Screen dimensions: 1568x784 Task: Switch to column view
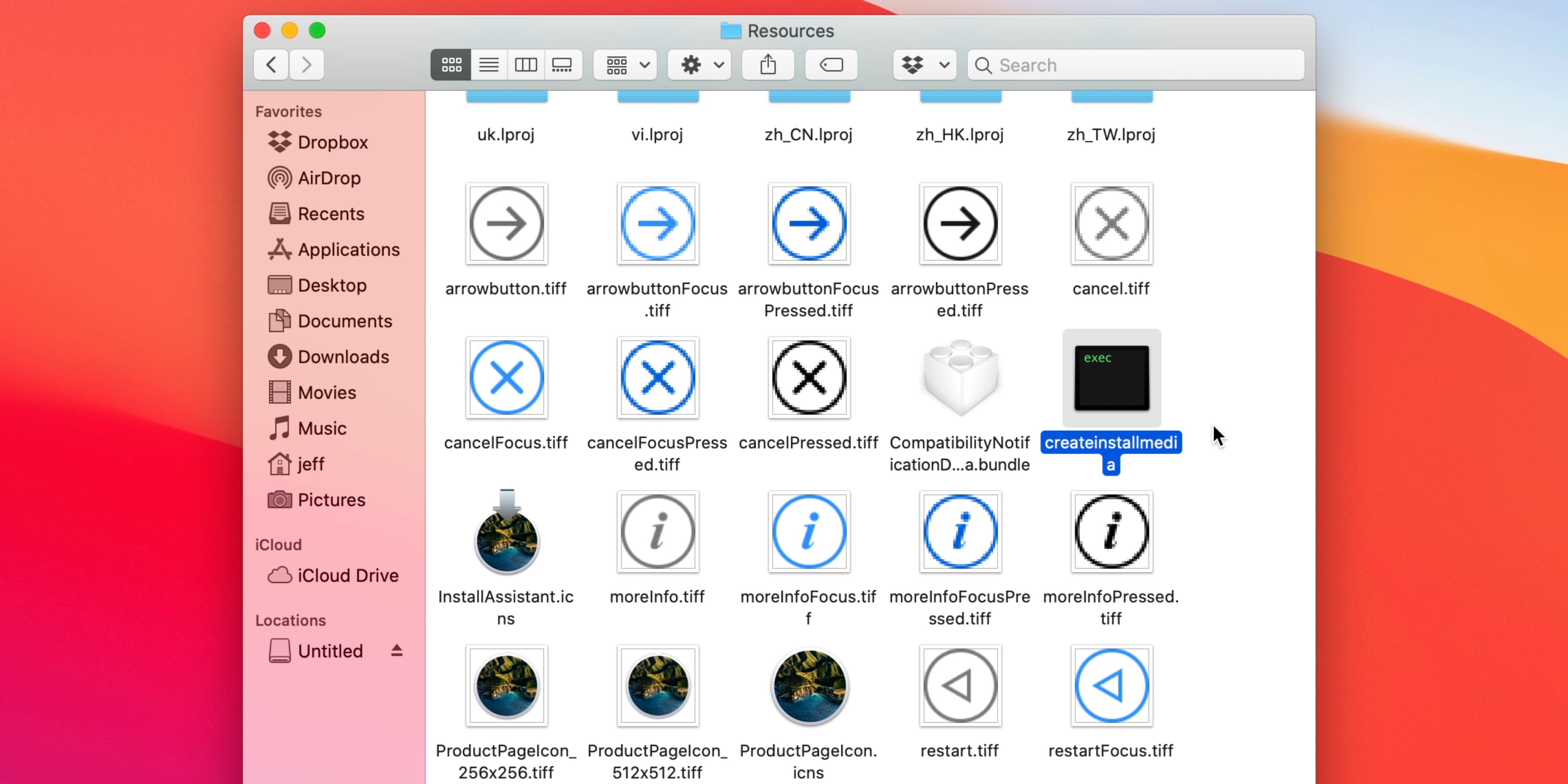click(525, 65)
